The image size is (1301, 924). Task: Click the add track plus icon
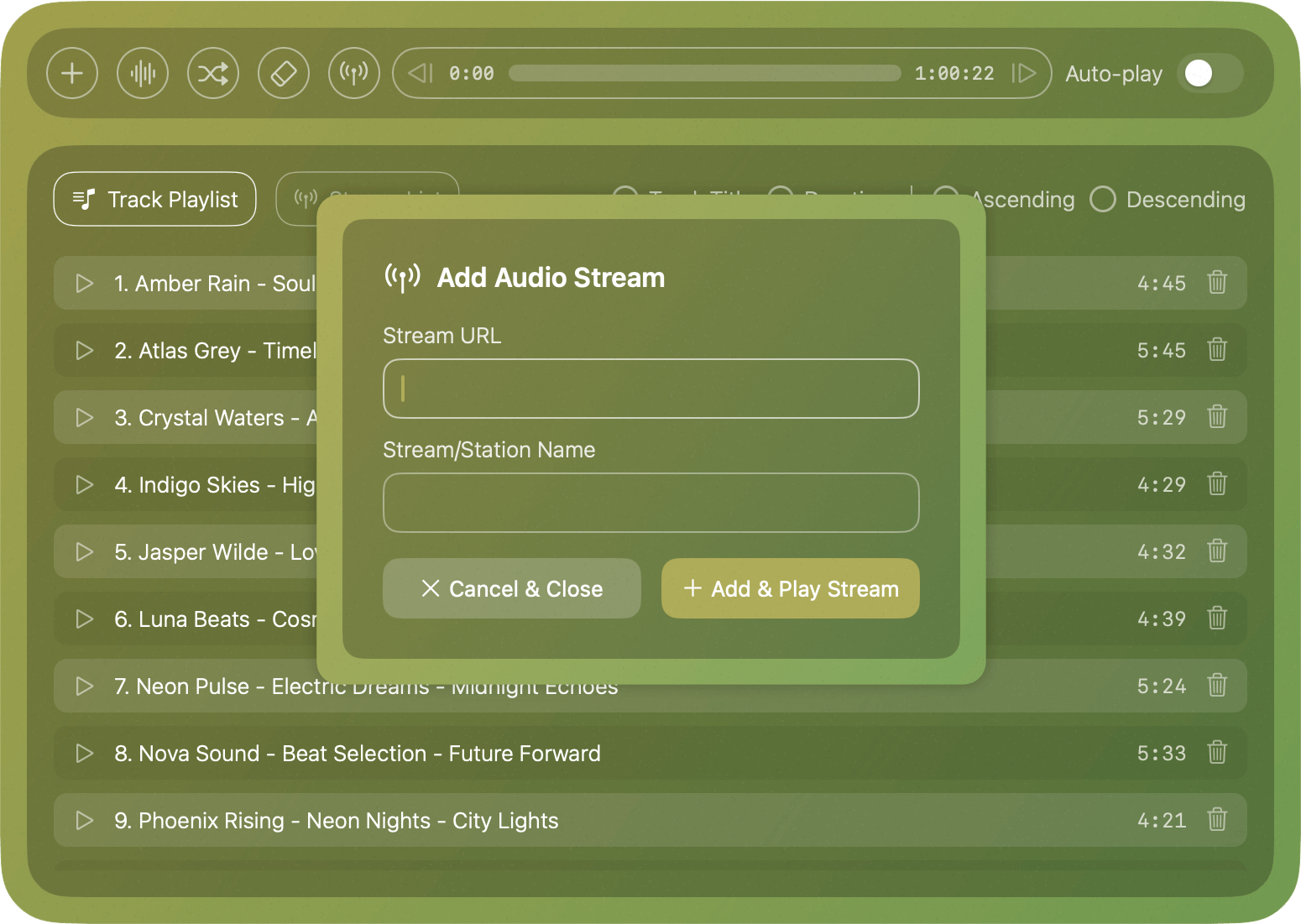point(72,73)
